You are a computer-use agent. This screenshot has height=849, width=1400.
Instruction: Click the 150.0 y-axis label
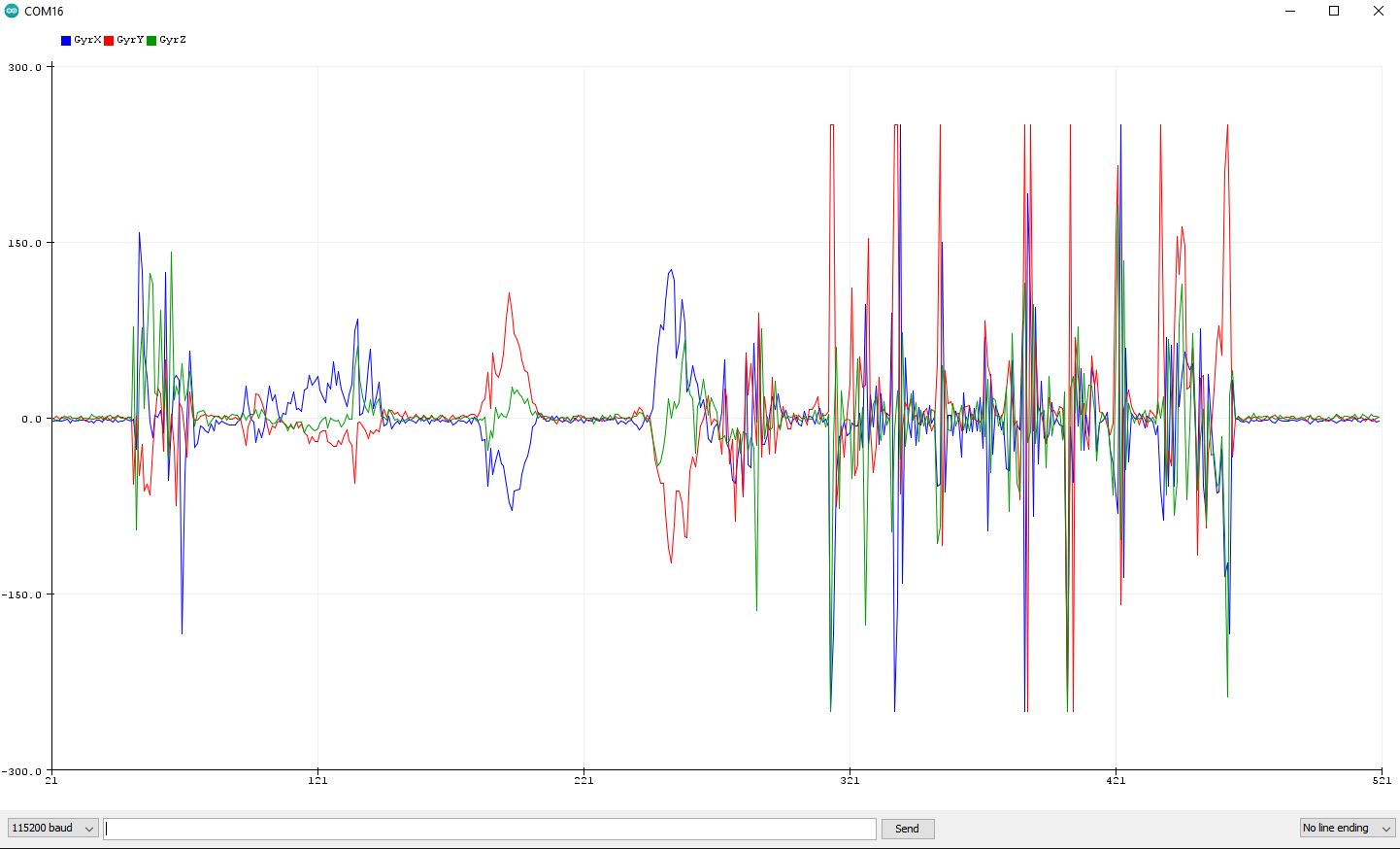pos(24,244)
